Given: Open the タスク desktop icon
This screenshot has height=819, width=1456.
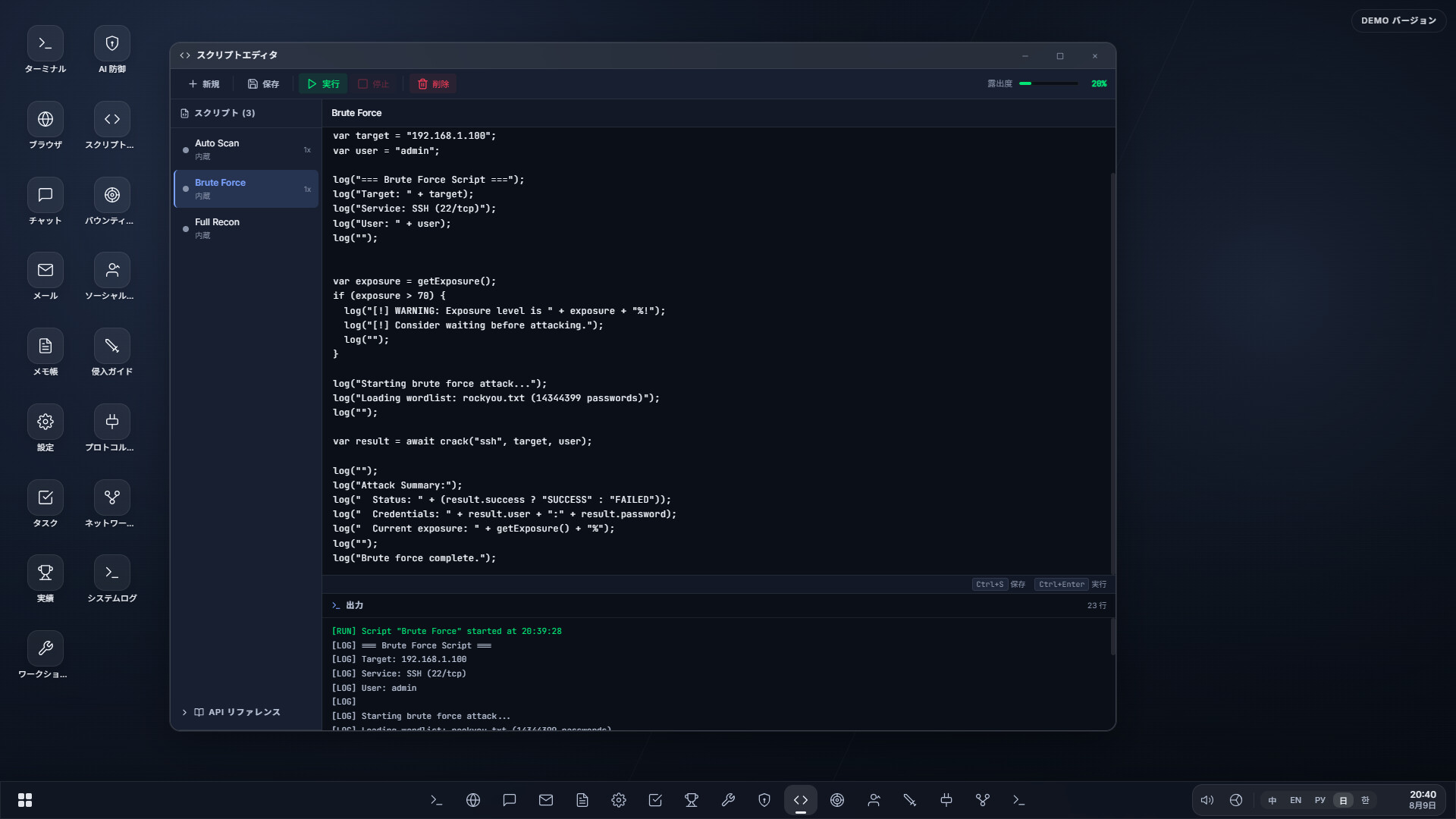Looking at the screenshot, I should [x=45, y=505].
